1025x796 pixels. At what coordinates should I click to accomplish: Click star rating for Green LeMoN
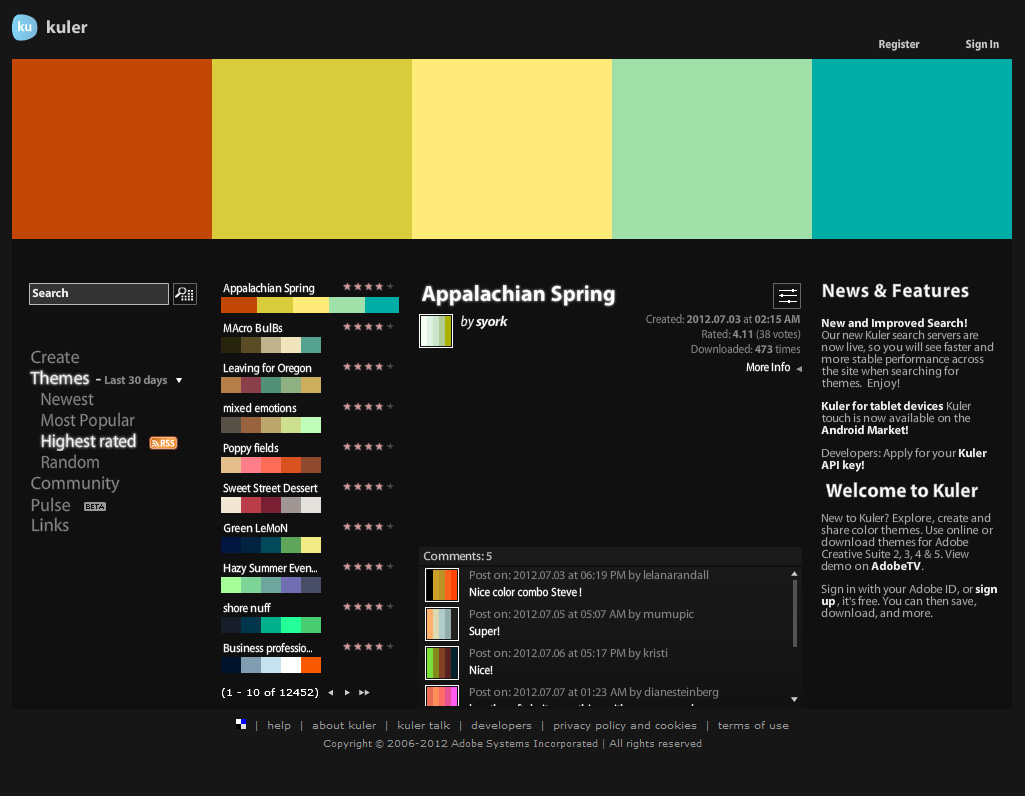point(369,527)
